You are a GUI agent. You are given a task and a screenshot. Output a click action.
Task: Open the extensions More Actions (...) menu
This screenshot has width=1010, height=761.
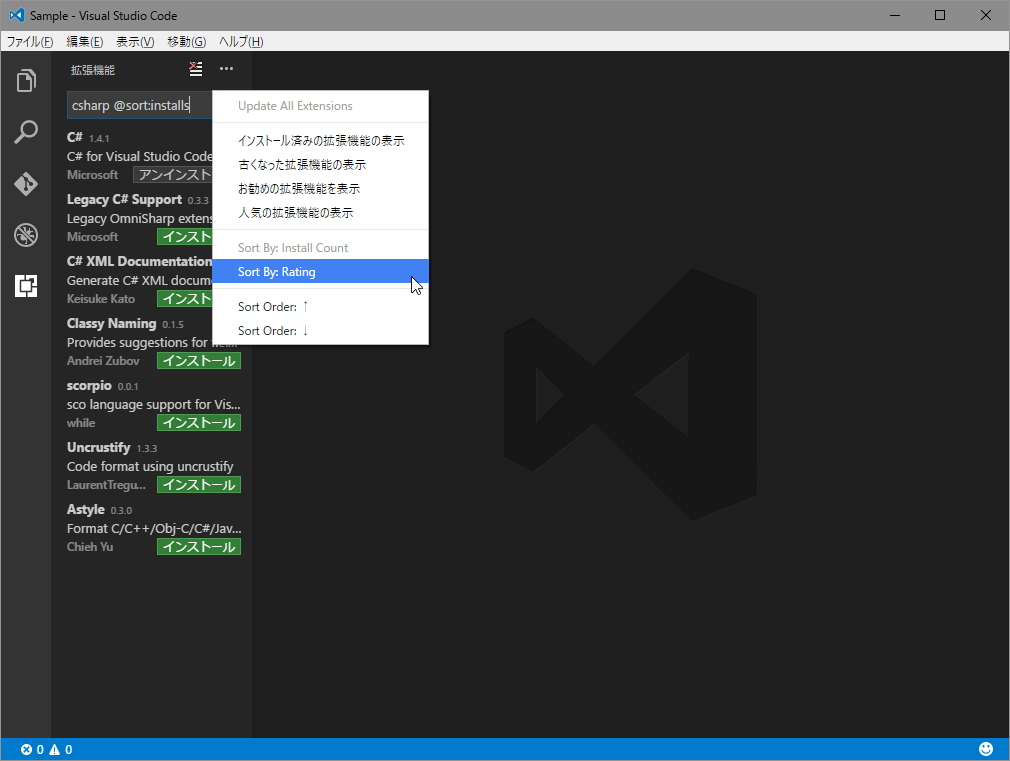tap(226, 69)
